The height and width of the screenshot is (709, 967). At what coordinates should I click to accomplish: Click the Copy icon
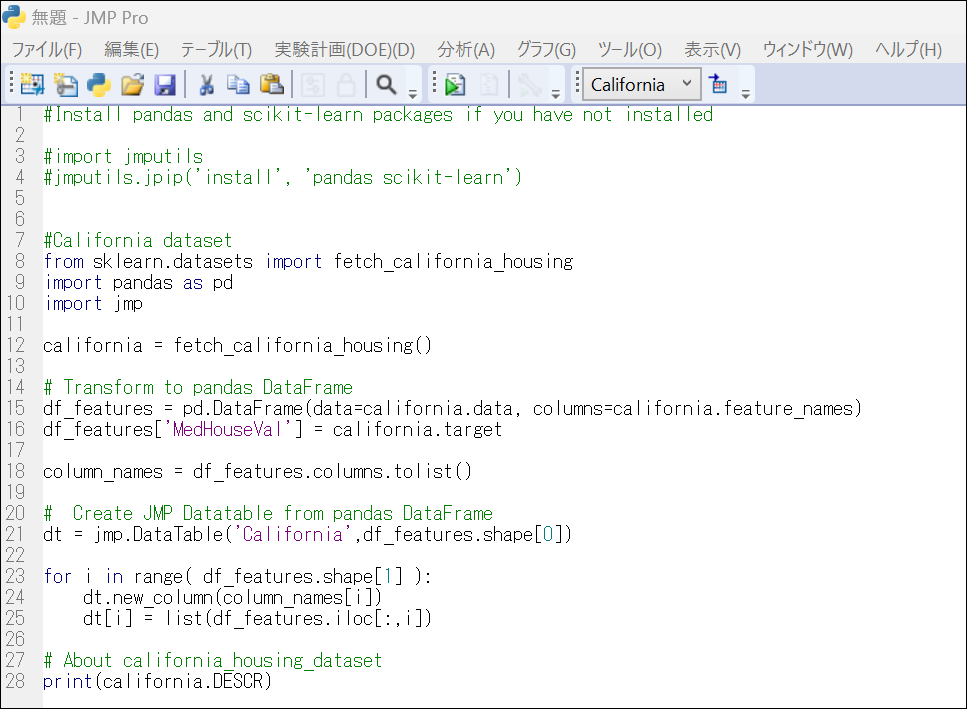[239, 85]
